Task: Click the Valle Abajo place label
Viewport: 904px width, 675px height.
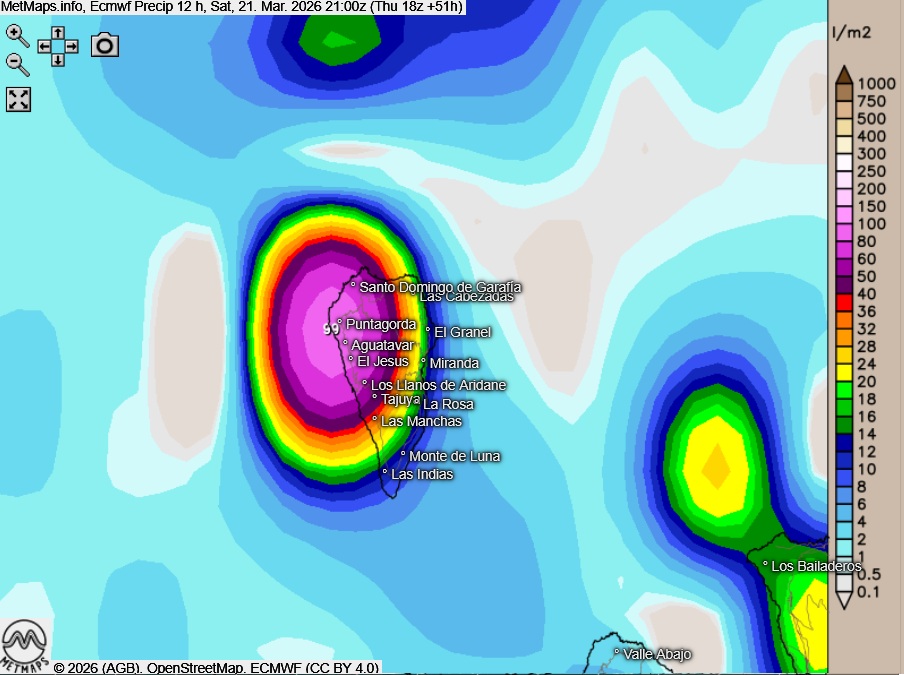Action: [657, 654]
